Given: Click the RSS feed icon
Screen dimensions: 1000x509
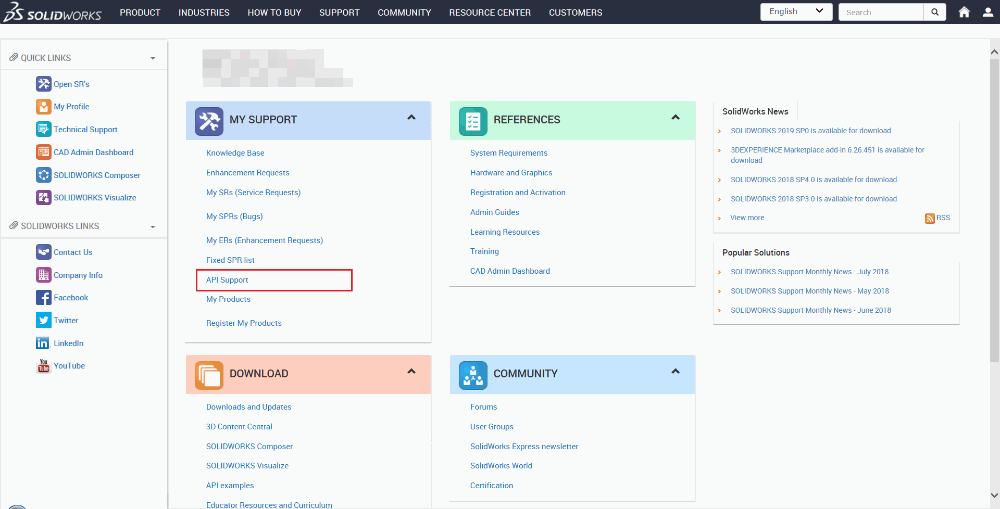Looking at the screenshot, I should [x=930, y=218].
